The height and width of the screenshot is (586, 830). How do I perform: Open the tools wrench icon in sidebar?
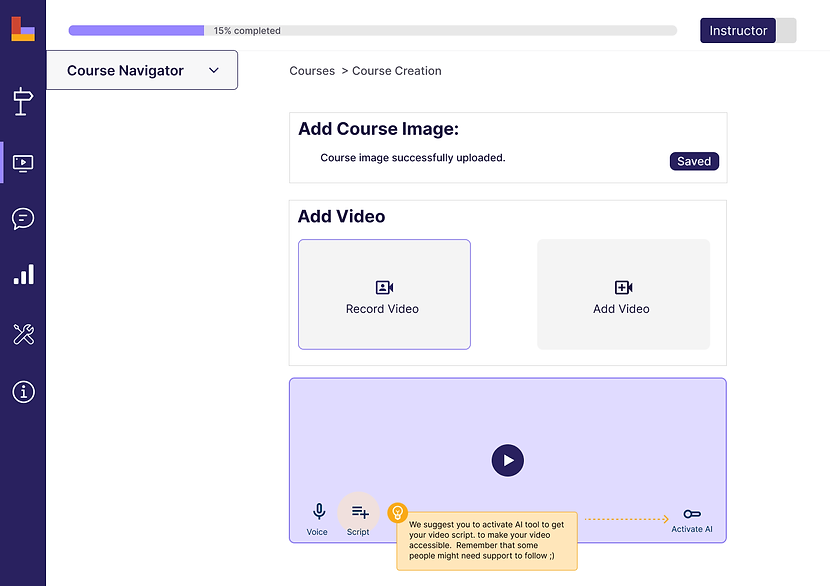pyautogui.click(x=23, y=334)
